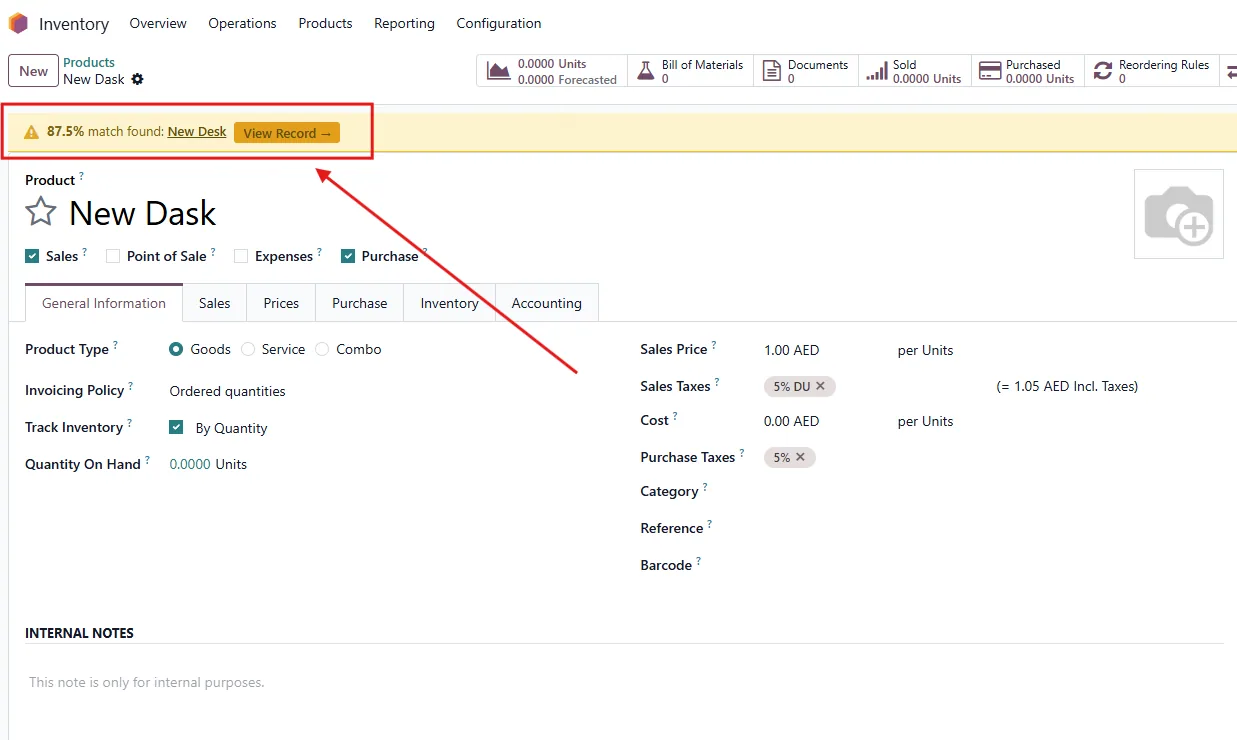Viewport: 1237px width, 740px height.
Task: Switch to the Prices tab
Action: point(281,303)
